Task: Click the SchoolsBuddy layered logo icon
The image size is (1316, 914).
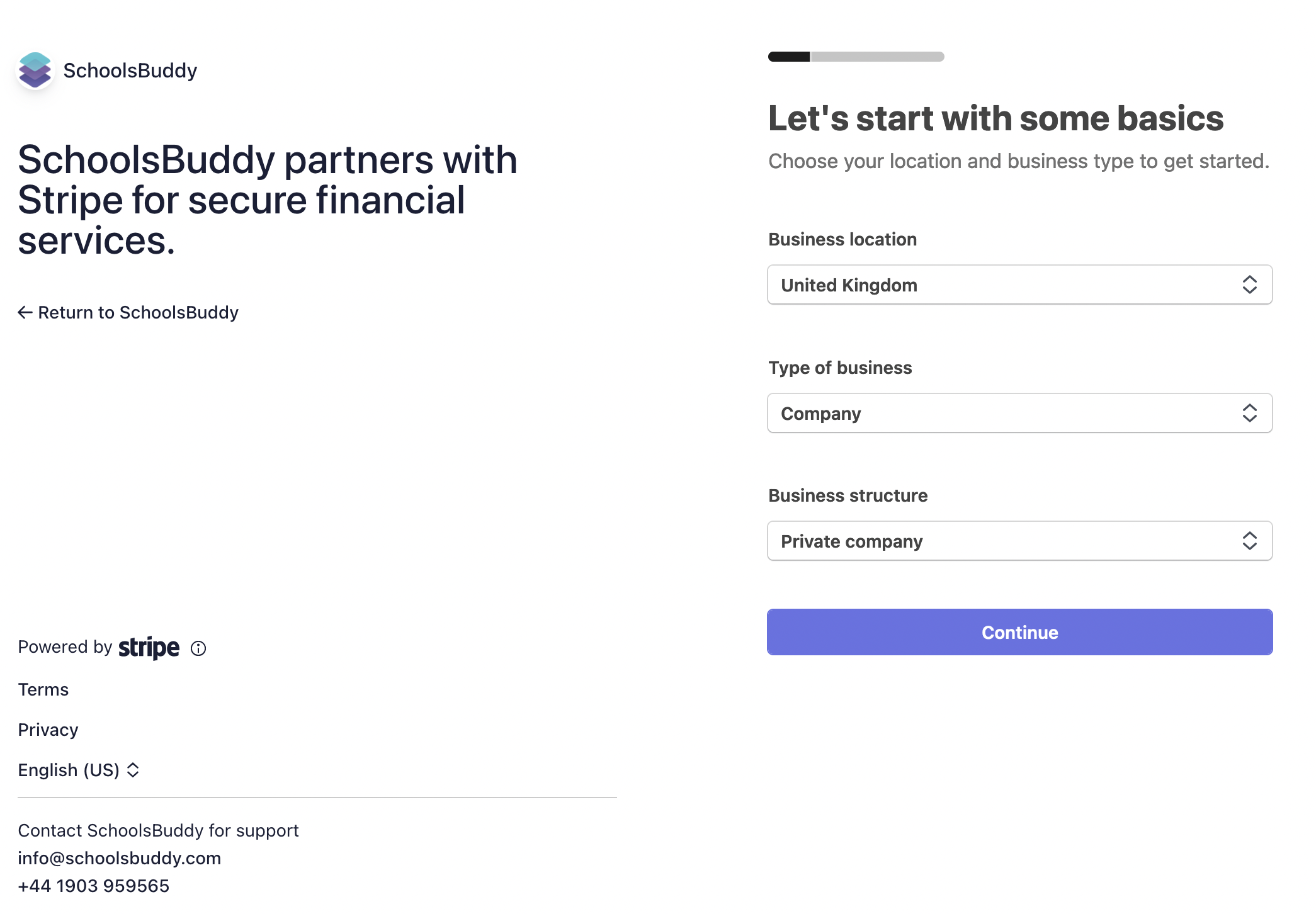Action: (x=35, y=70)
